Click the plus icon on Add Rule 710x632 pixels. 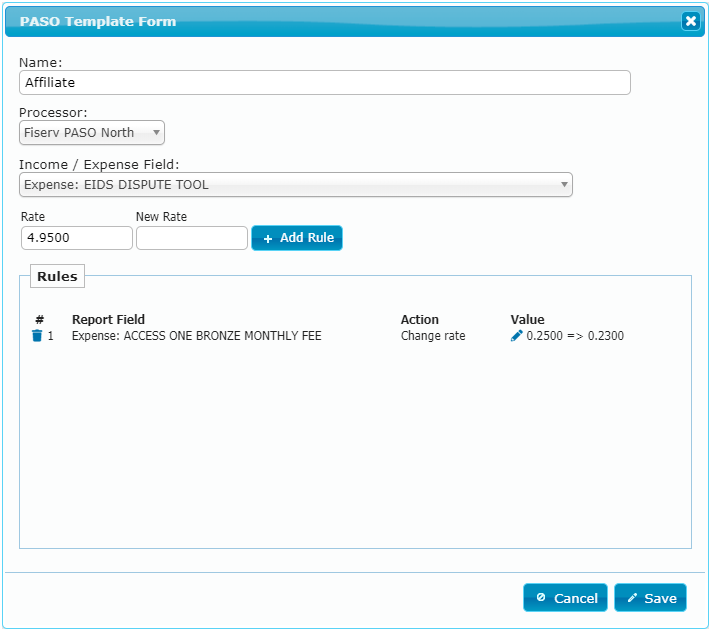click(x=268, y=239)
